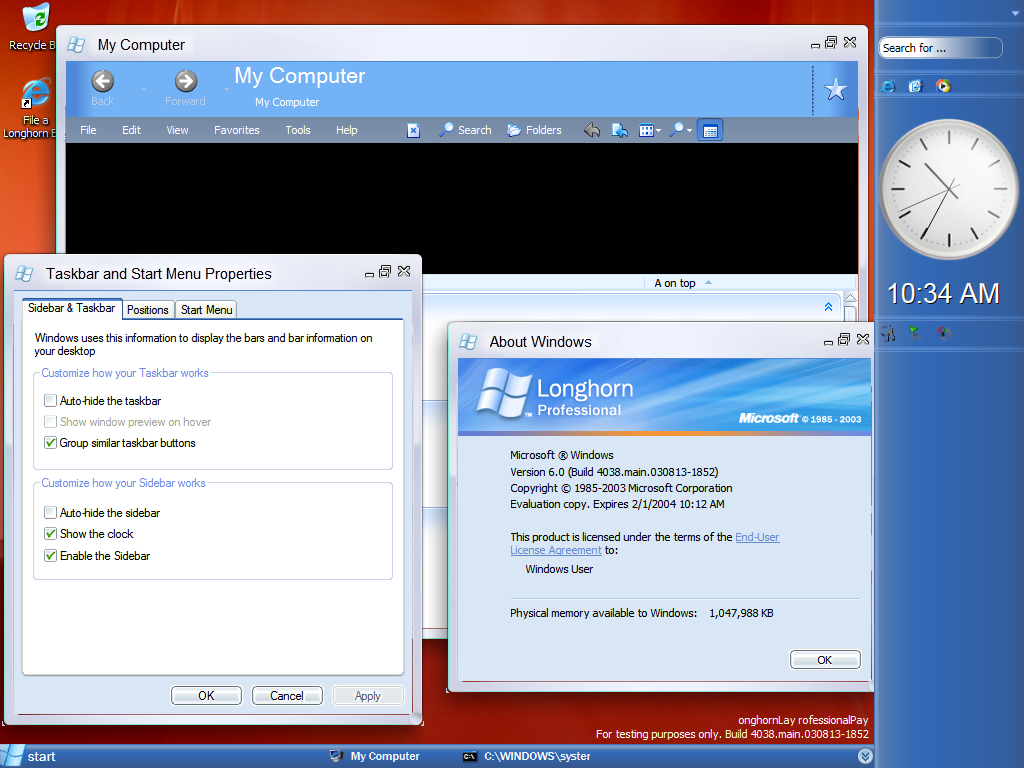
Task: Click the undo arrow toolbar icon
Action: (592, 130)
